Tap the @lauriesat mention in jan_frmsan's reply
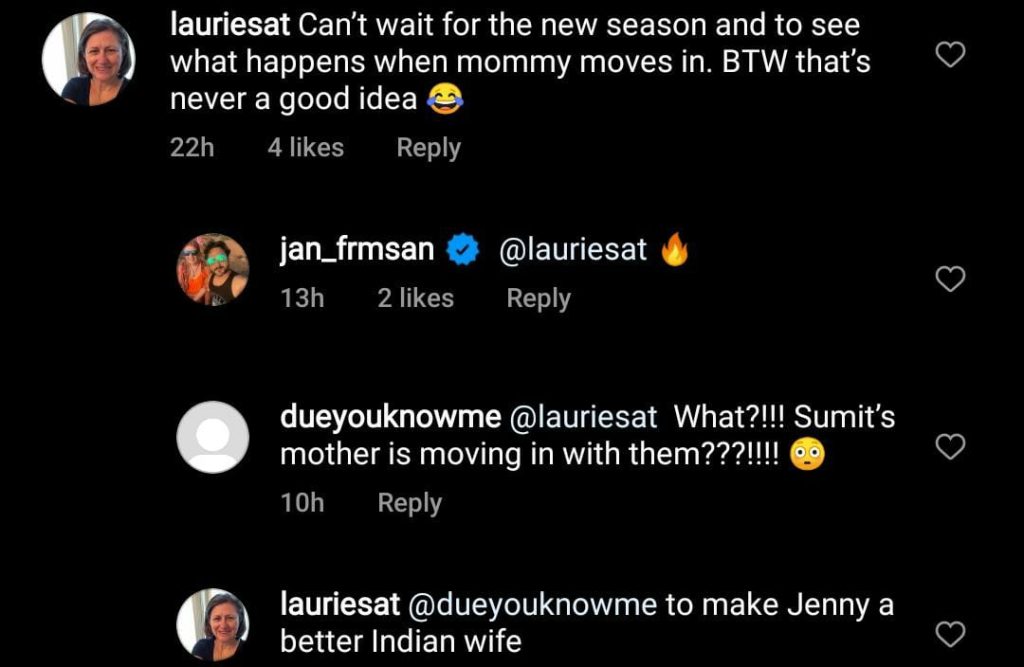The image size is (1024, 667). (x=573, y=250)
